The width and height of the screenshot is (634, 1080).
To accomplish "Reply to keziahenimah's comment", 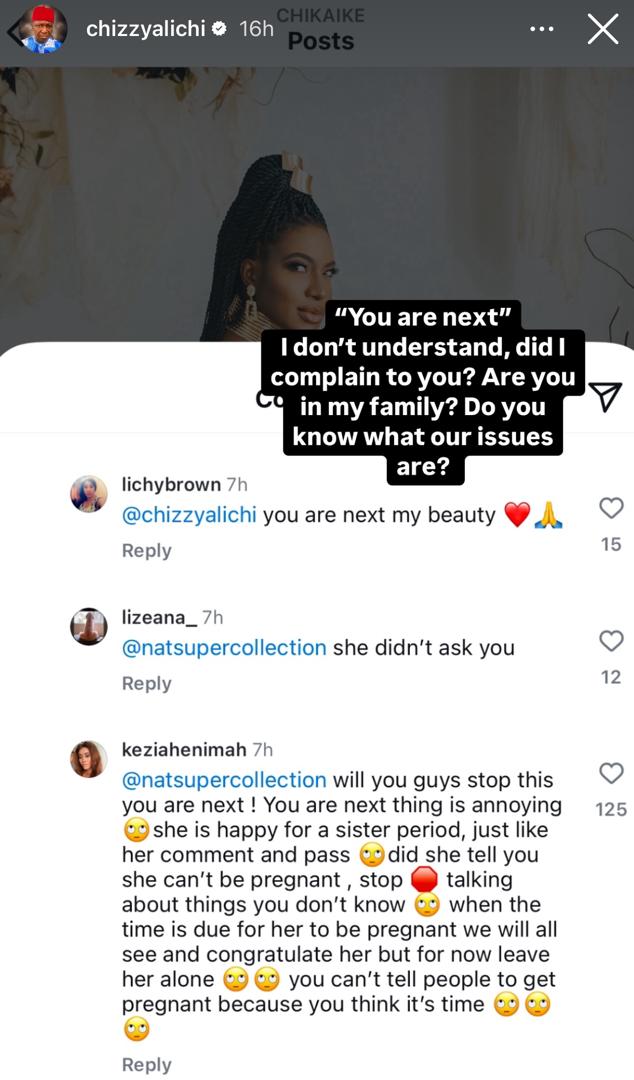I will pyautogui.click(x=146, y=1065).
